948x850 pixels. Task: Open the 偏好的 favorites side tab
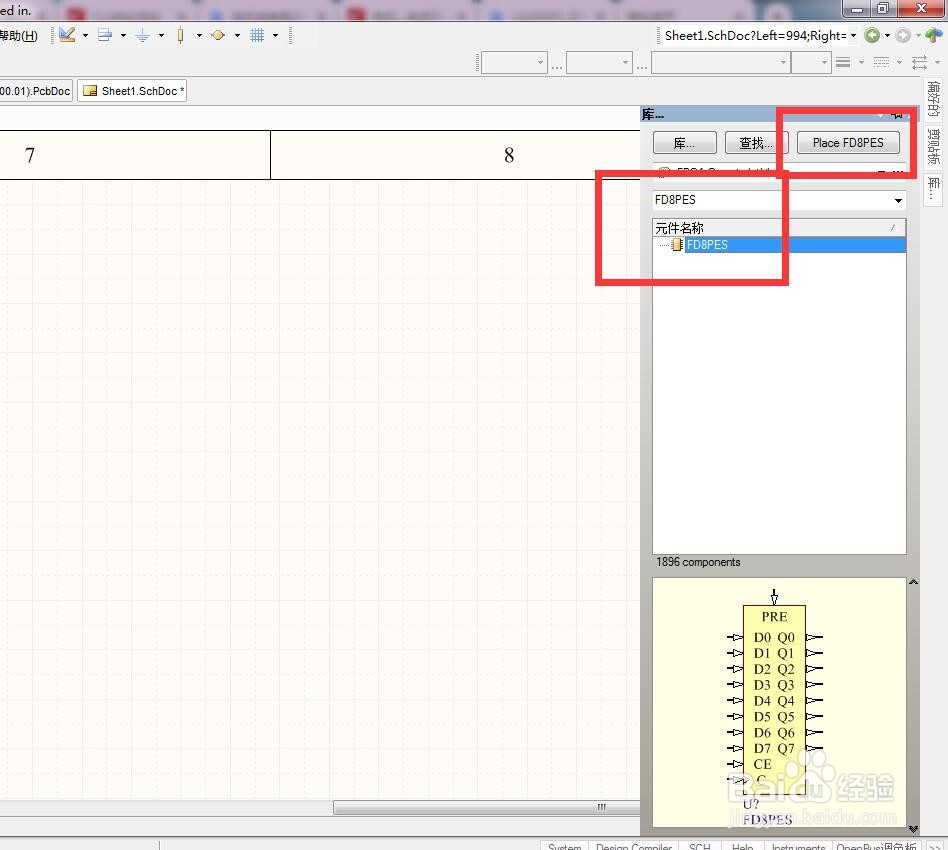point(933,99)
